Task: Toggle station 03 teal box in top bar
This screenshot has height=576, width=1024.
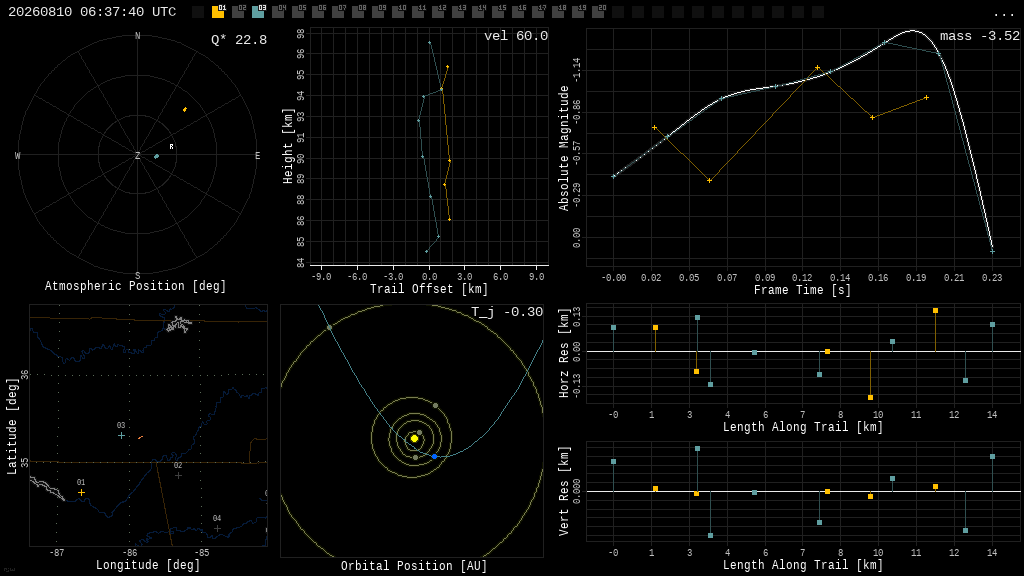Action: (x=259, y=12)
